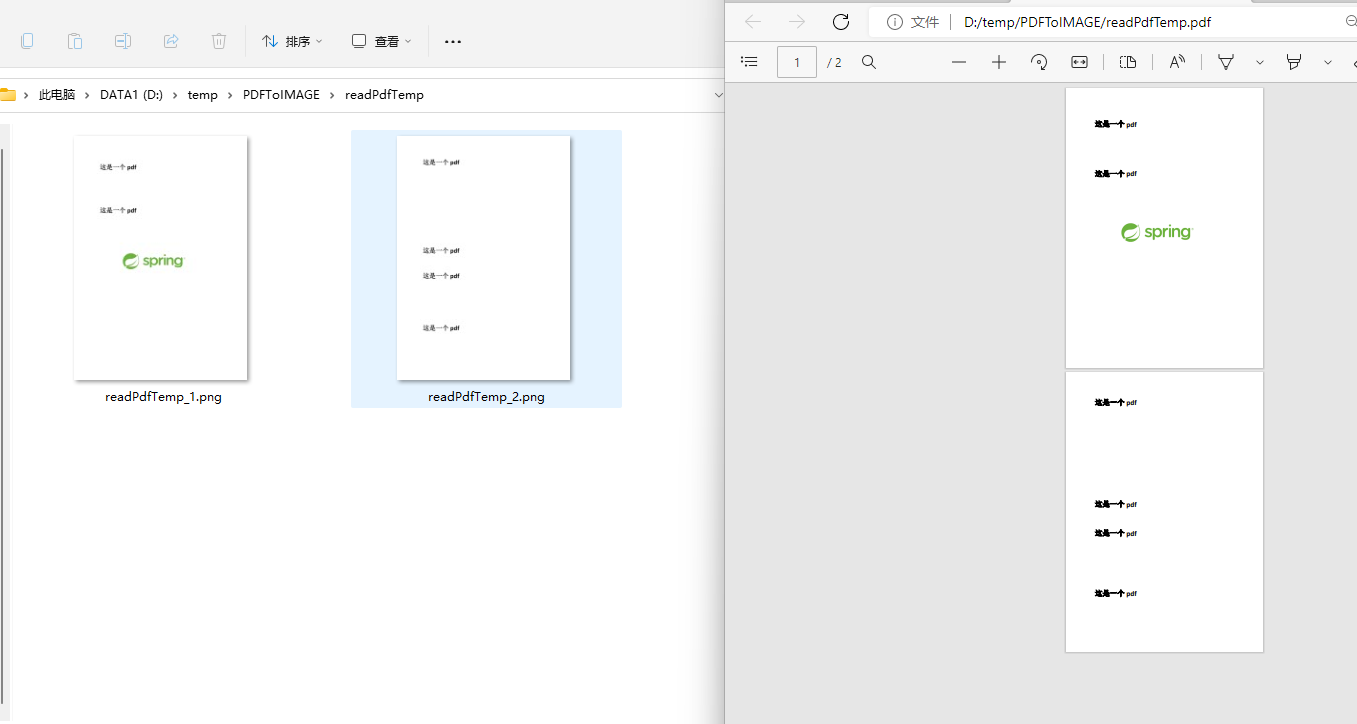The width and height of the screenshot is (1357, 724).
Task: Open the Draw tool options dropdown
Action: [x=1260, y=62]
